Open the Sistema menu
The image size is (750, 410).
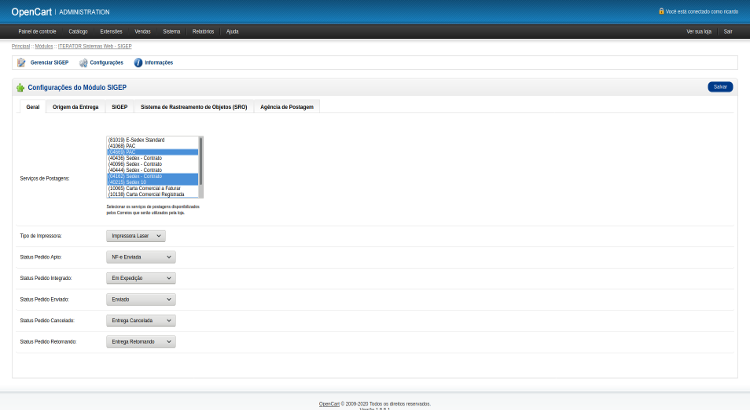tap(172, 32)
